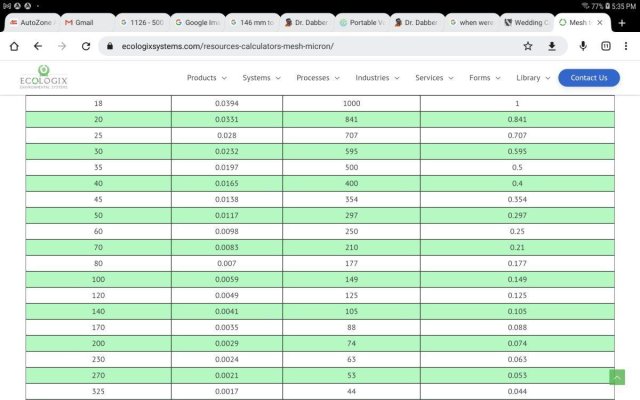This screenshot has width=640, height=400.
Task: Select the mesh 60 cell
Action: tap(98, 231)
